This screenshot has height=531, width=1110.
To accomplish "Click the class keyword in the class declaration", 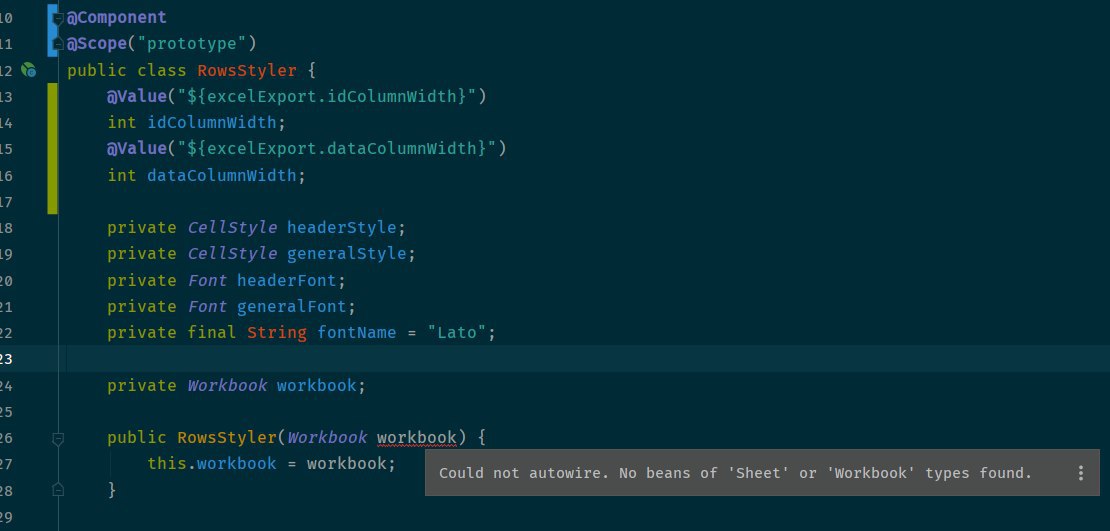I will [x=161, y=70].
